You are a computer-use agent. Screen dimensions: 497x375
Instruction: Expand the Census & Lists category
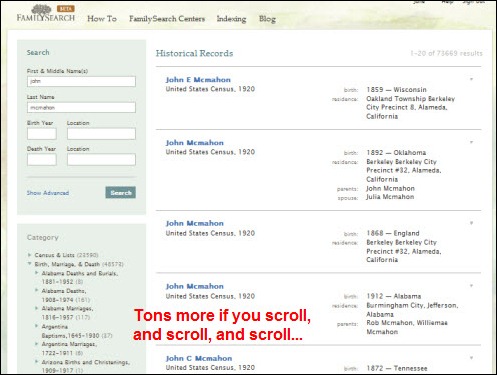tap(30, 255)
